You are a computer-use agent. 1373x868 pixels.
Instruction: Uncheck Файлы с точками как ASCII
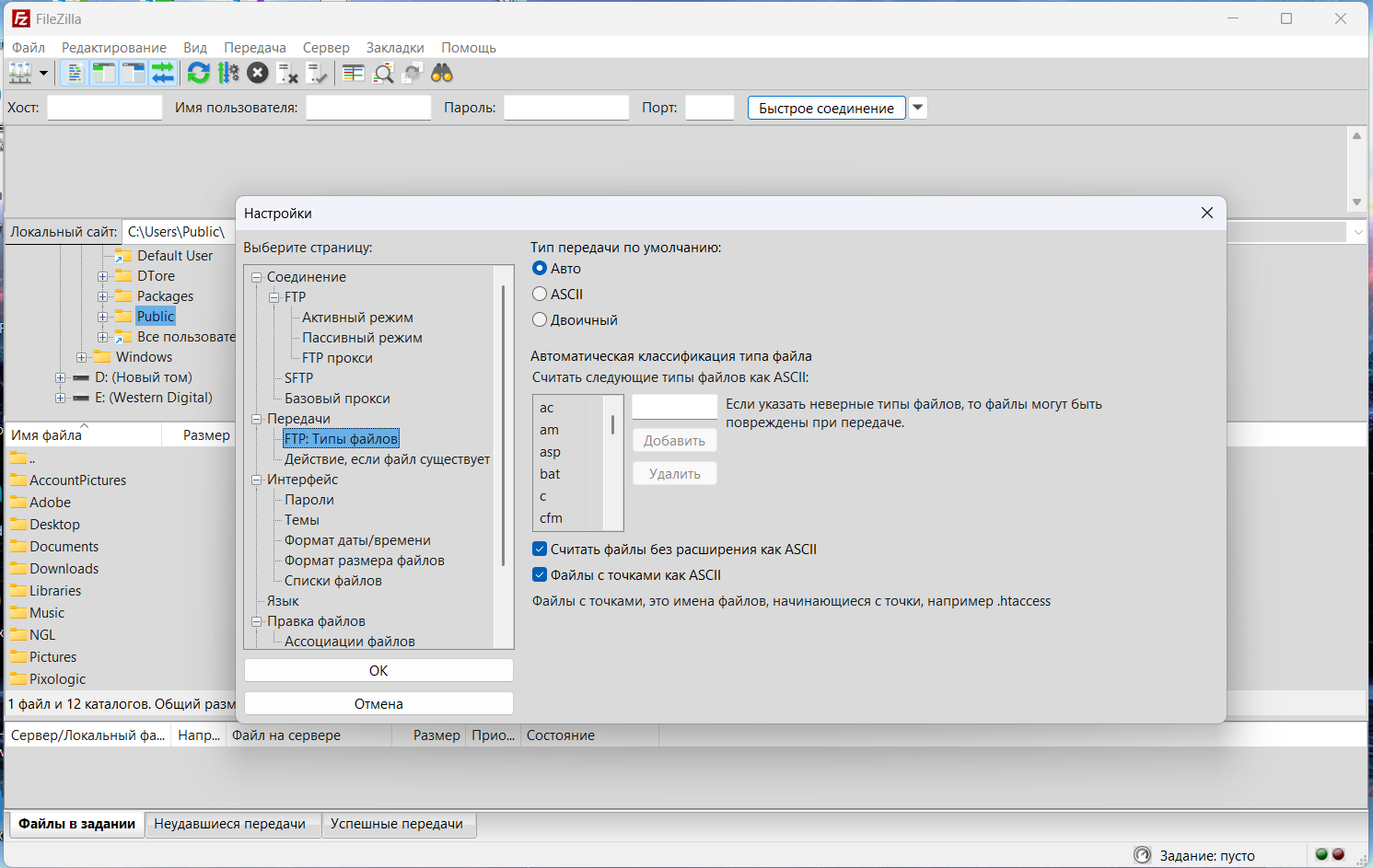[x=541, y=575]
